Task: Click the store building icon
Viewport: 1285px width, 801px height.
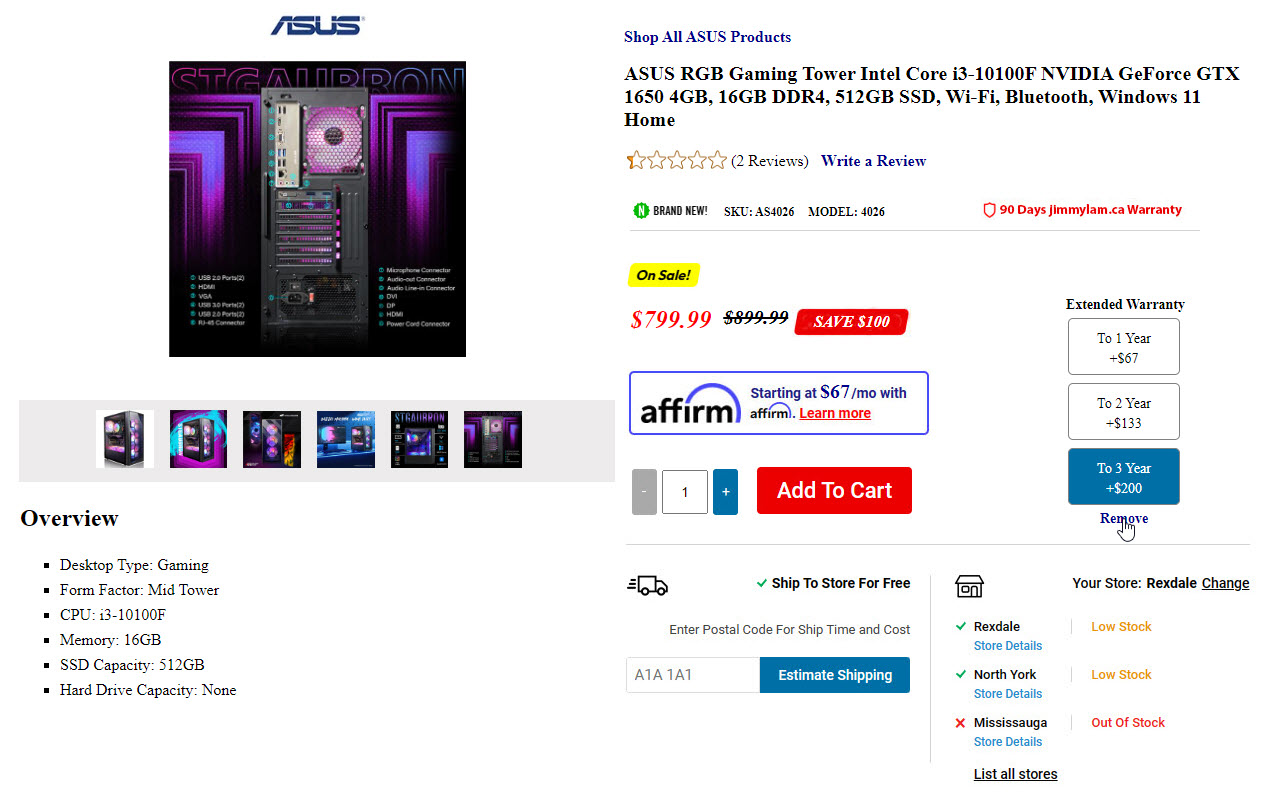Action: click(x=969, y=586)
